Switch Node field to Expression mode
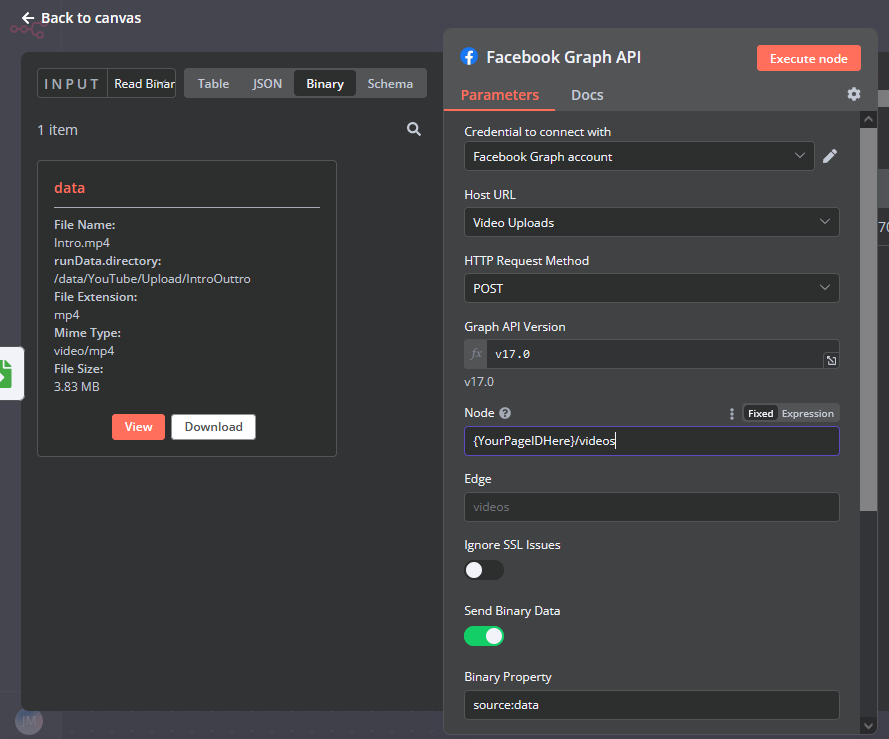The image size is (889, 739). coord(807,413)
